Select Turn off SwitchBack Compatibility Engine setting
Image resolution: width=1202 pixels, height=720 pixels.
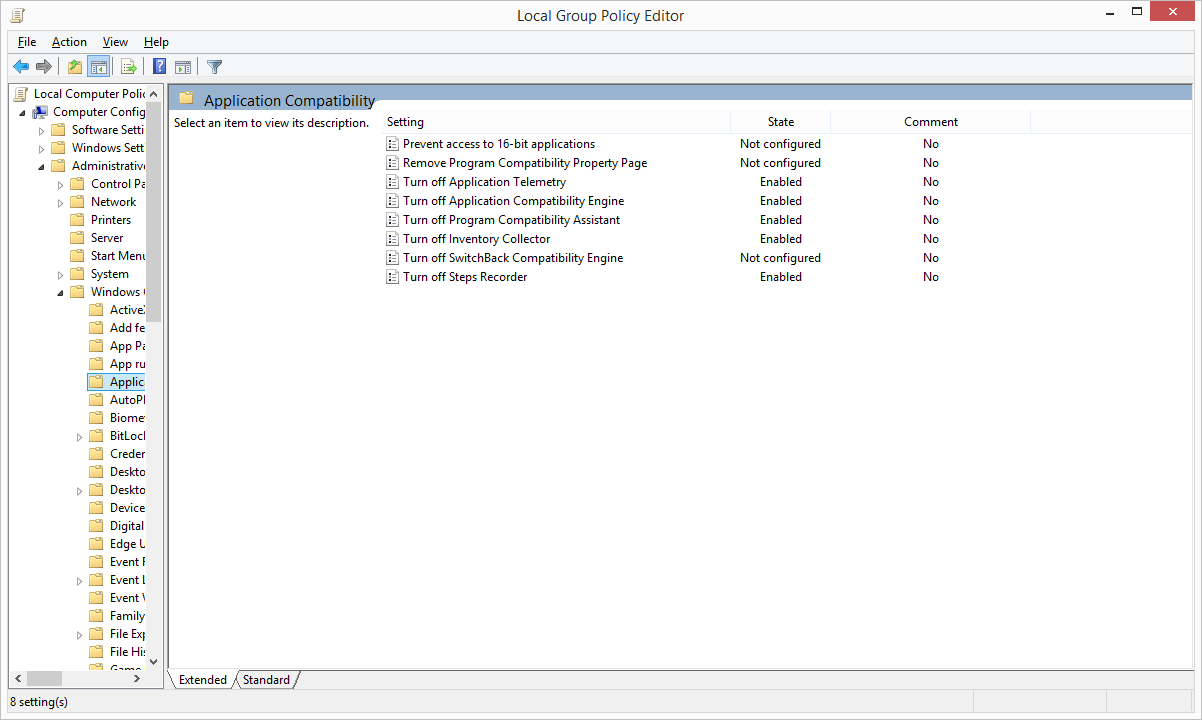coord(513,258)
